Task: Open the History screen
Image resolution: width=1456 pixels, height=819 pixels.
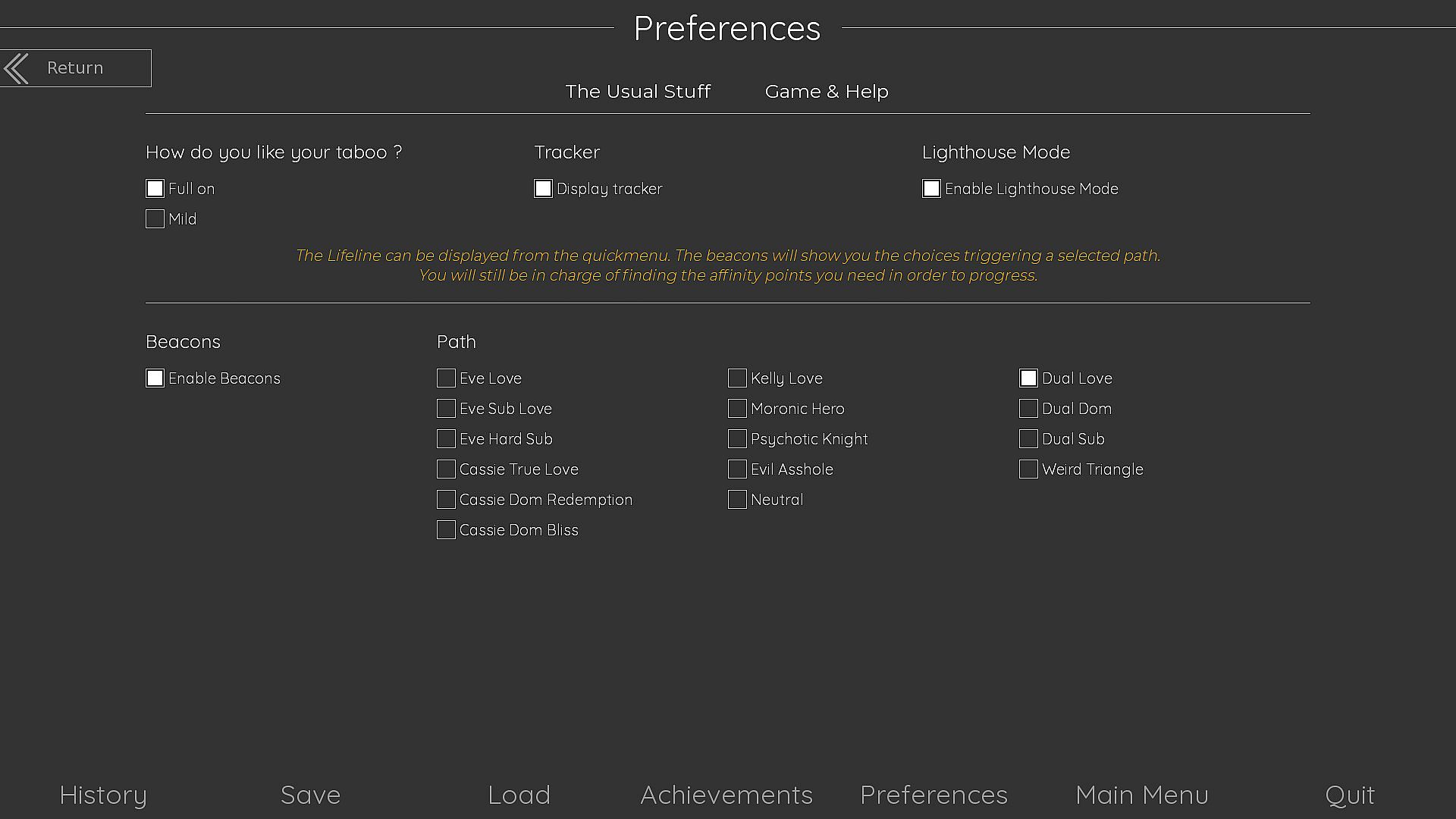Action: pos(103,795)
